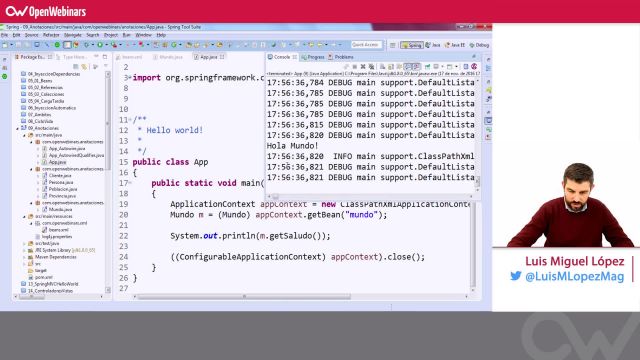The height and width of the screenshot is (360, 640).
Task: Collapse the src/main/java folder
Action: pyautogui.click(x=24, y=135)
